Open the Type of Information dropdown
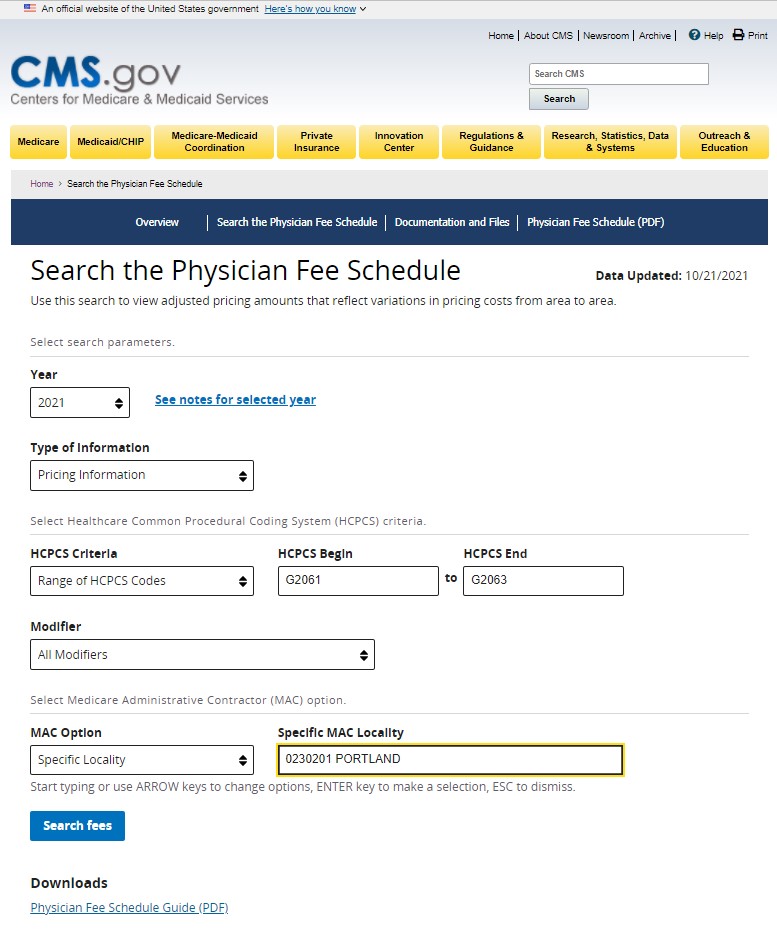This screenshot has height=938, width=777. [141, 475]
